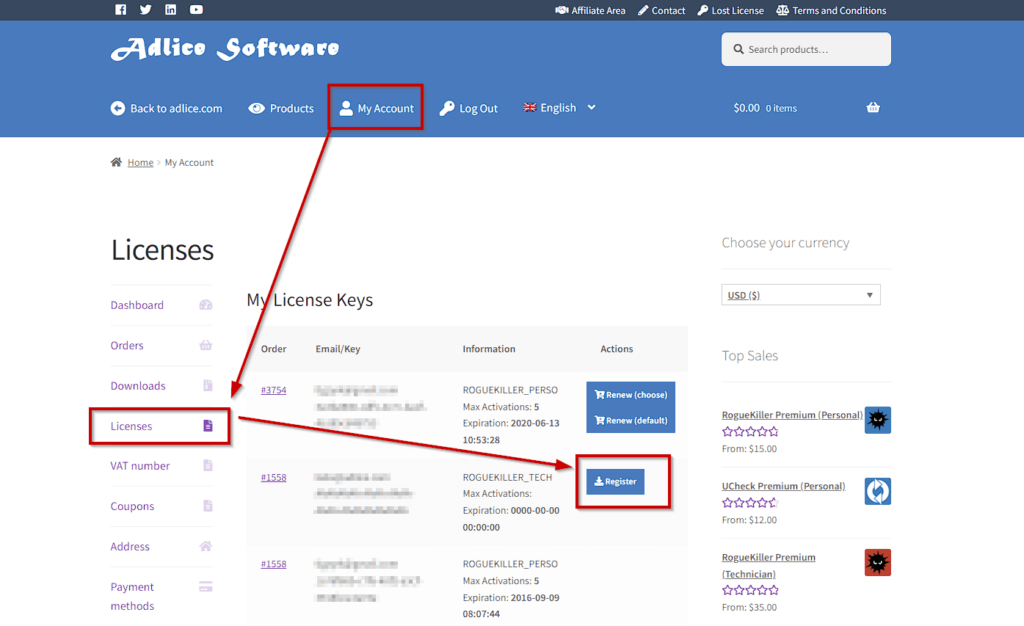Open the LinkedIn social icon

pyautogui.click(x=171, y=10)
